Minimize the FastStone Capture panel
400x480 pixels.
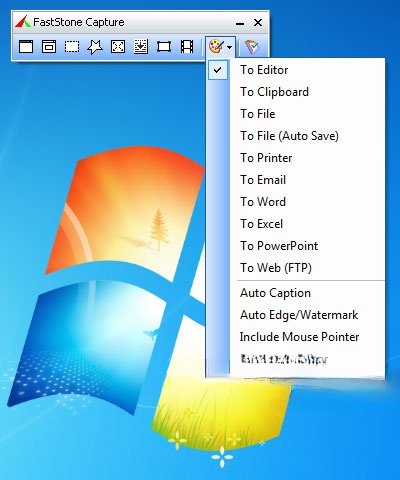coord(240,23)
